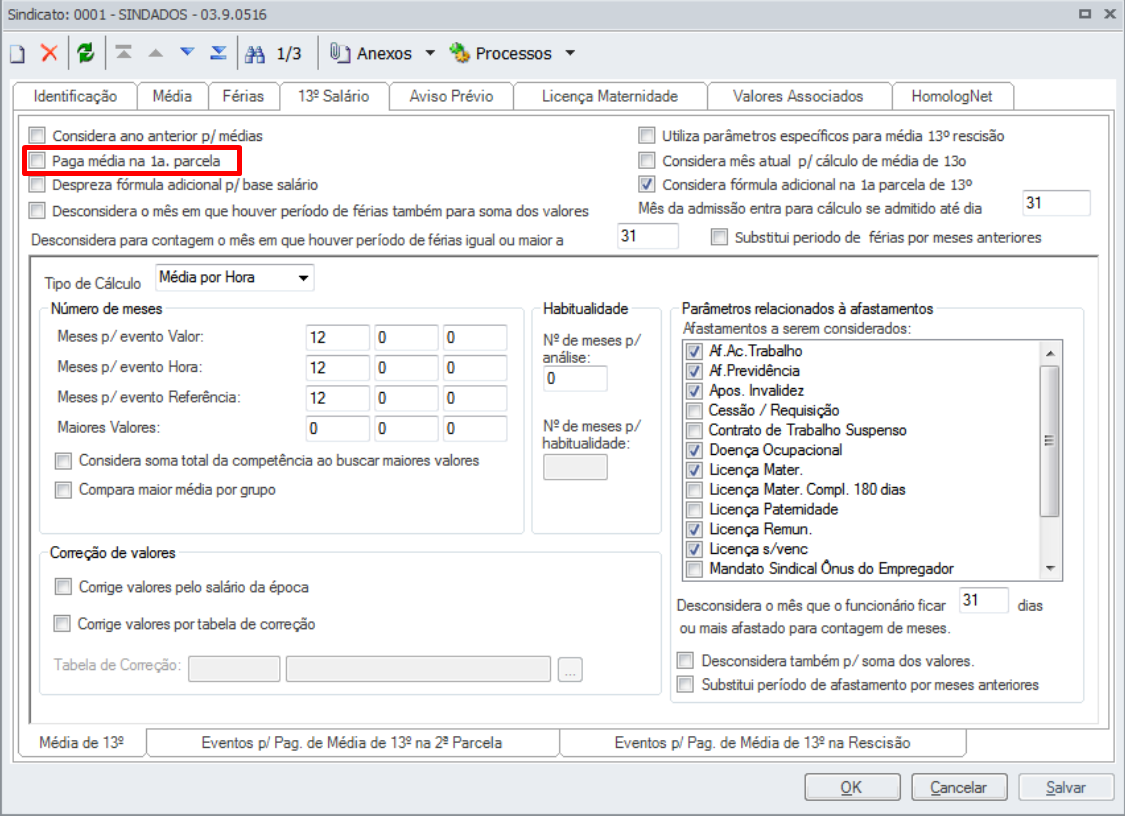
Task: Switch to the Licença Maternidade tab
Action: pos(610,96)
